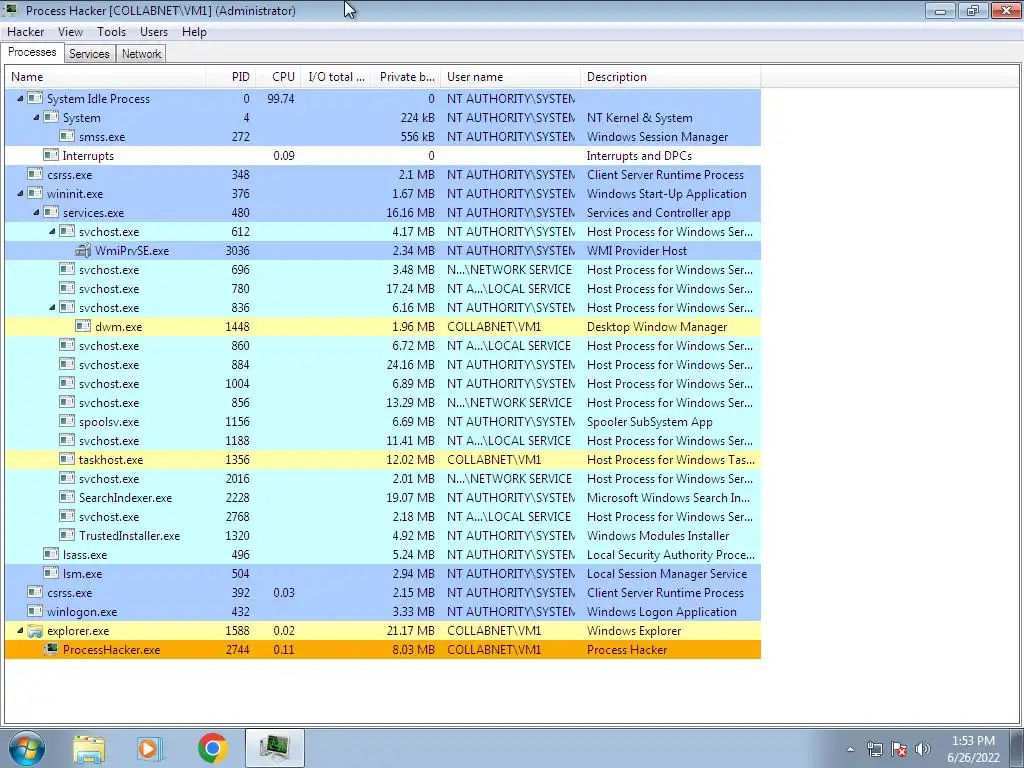Click the lsm.exe process icon
The width and height of the screenshot is (1024, 768).
[51, 573]
